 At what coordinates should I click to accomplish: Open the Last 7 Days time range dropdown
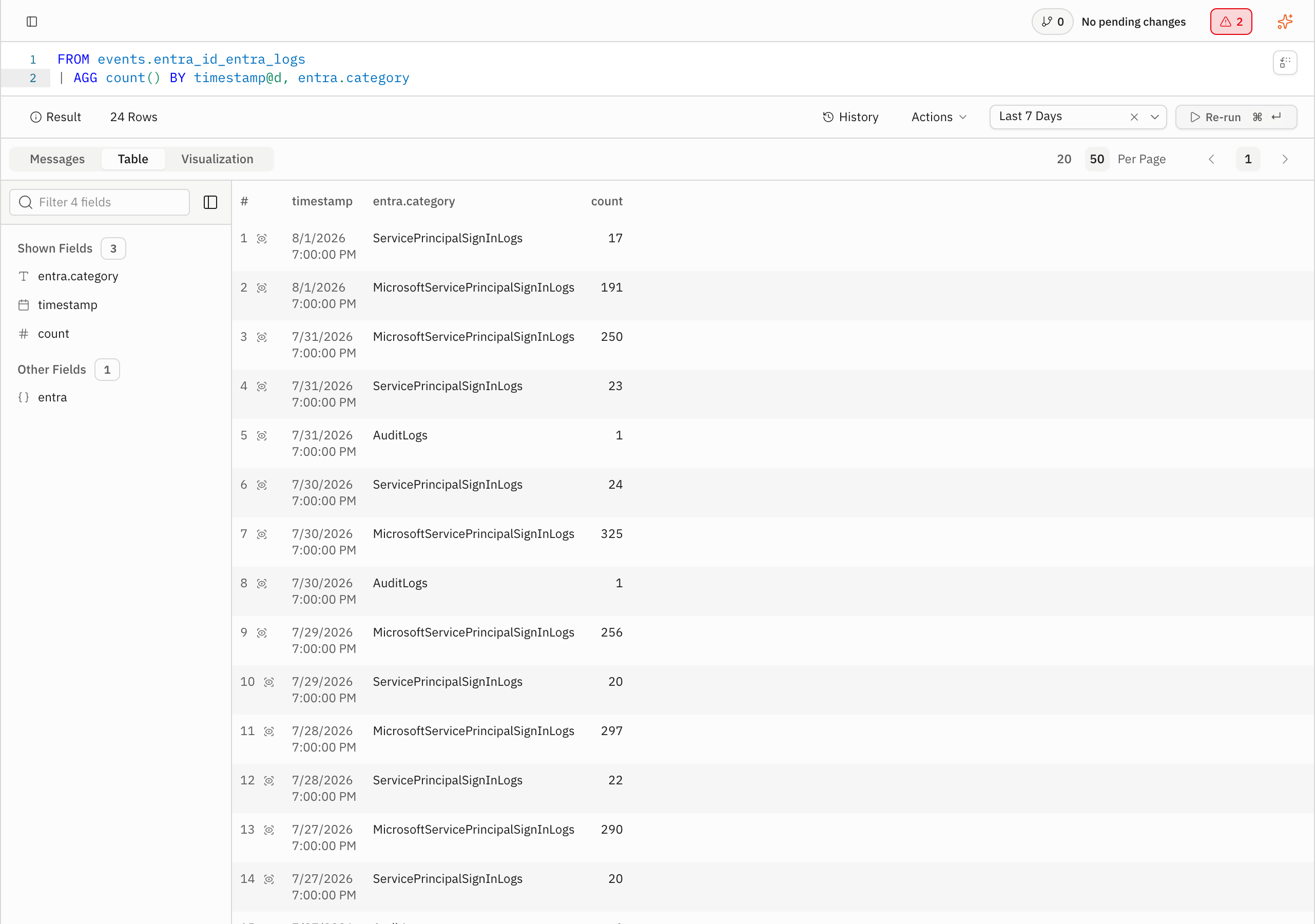pos(1155,117)
